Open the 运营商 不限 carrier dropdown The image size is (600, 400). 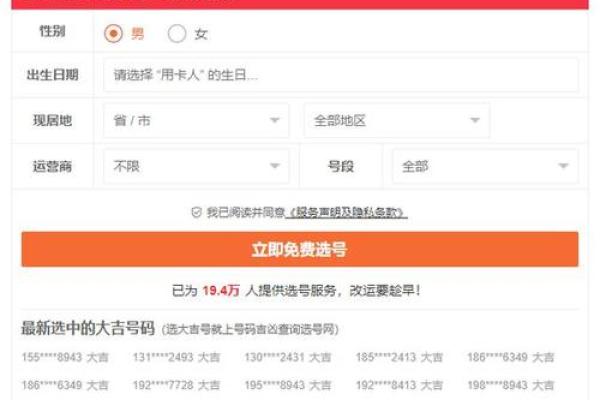pyautogui.click(x=196, y=166)
